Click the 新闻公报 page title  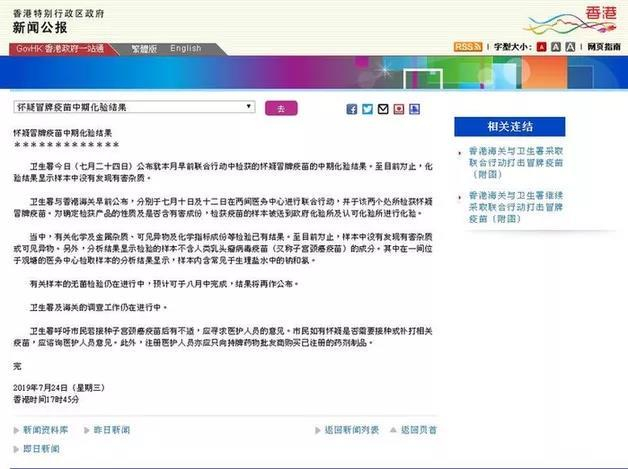click(40, 27)
